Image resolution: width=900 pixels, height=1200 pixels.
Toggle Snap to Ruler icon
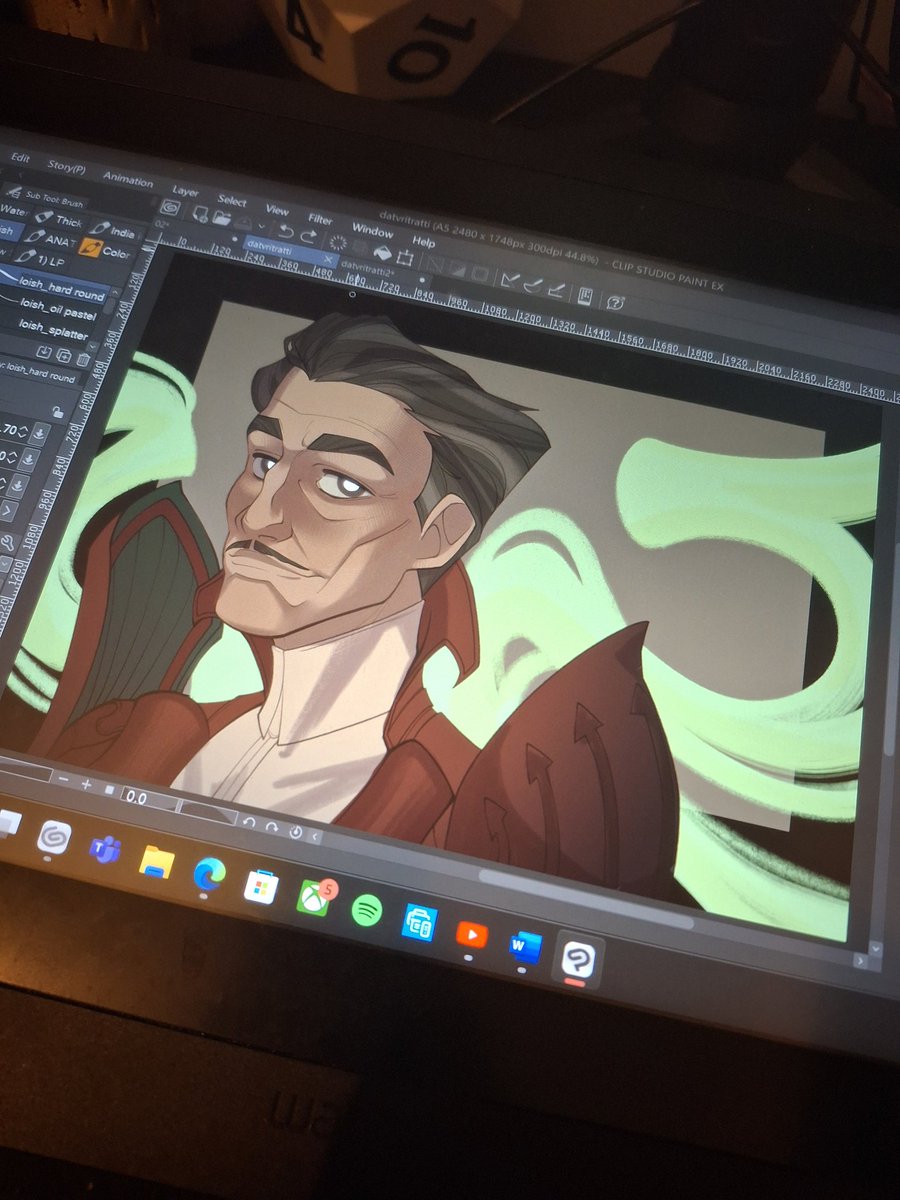510,280
